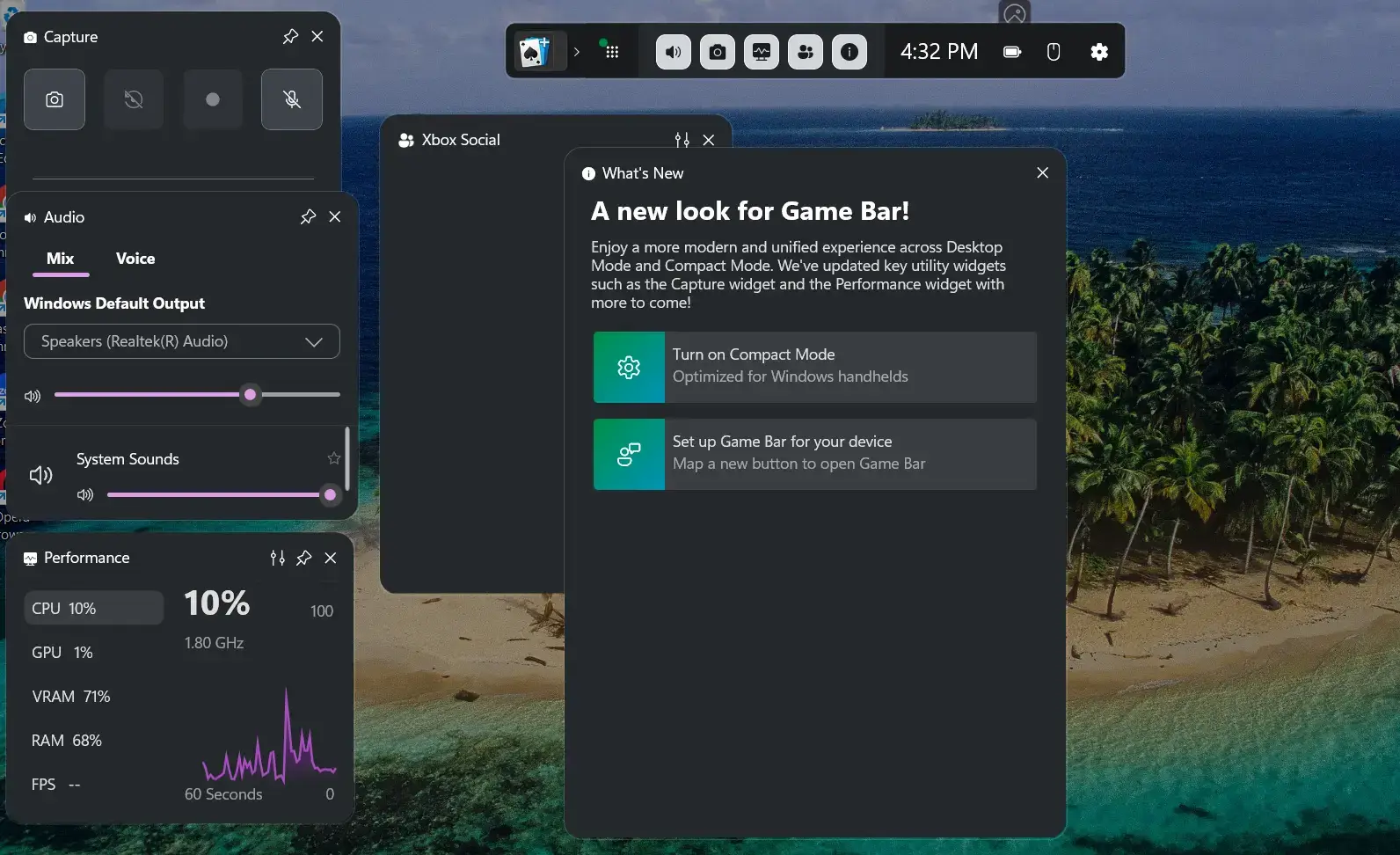Click the 4:32 PM clock
The width and height of the screenshot is (1400, 855).
pos(939,52)
